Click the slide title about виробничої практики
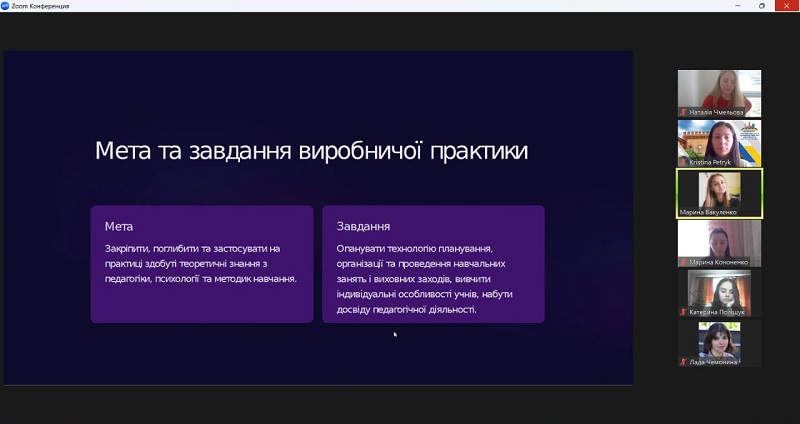This screenshot has width=800, height=424. [x=311, y=151]
